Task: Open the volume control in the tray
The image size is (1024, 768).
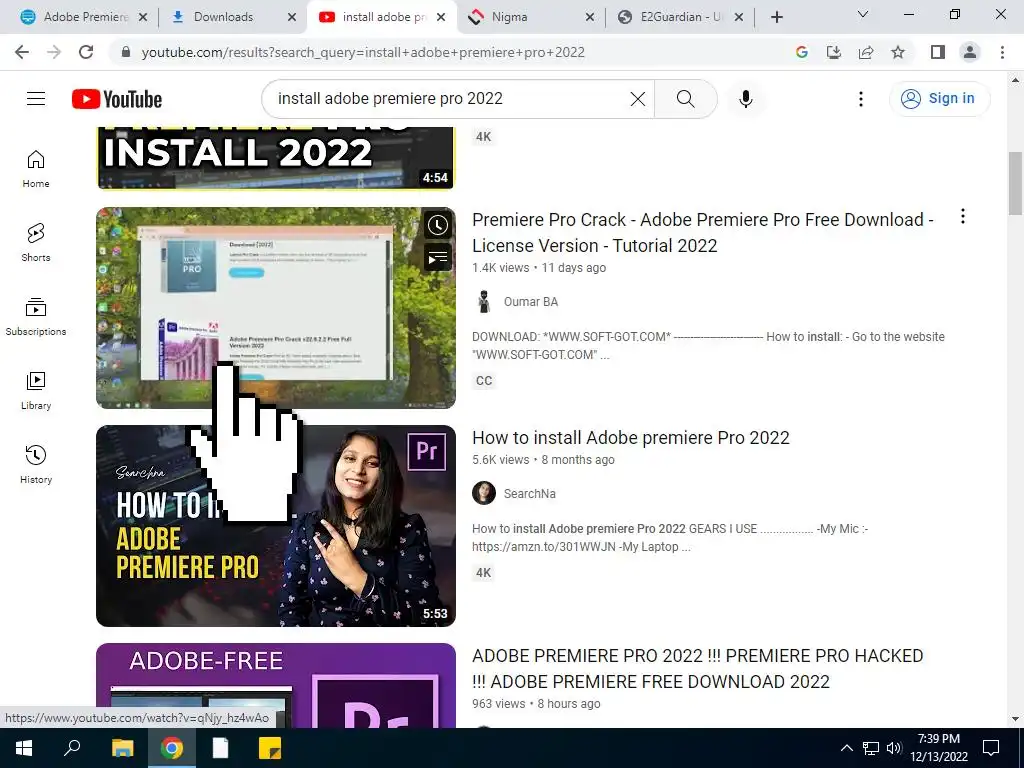Action: (894, 748)
